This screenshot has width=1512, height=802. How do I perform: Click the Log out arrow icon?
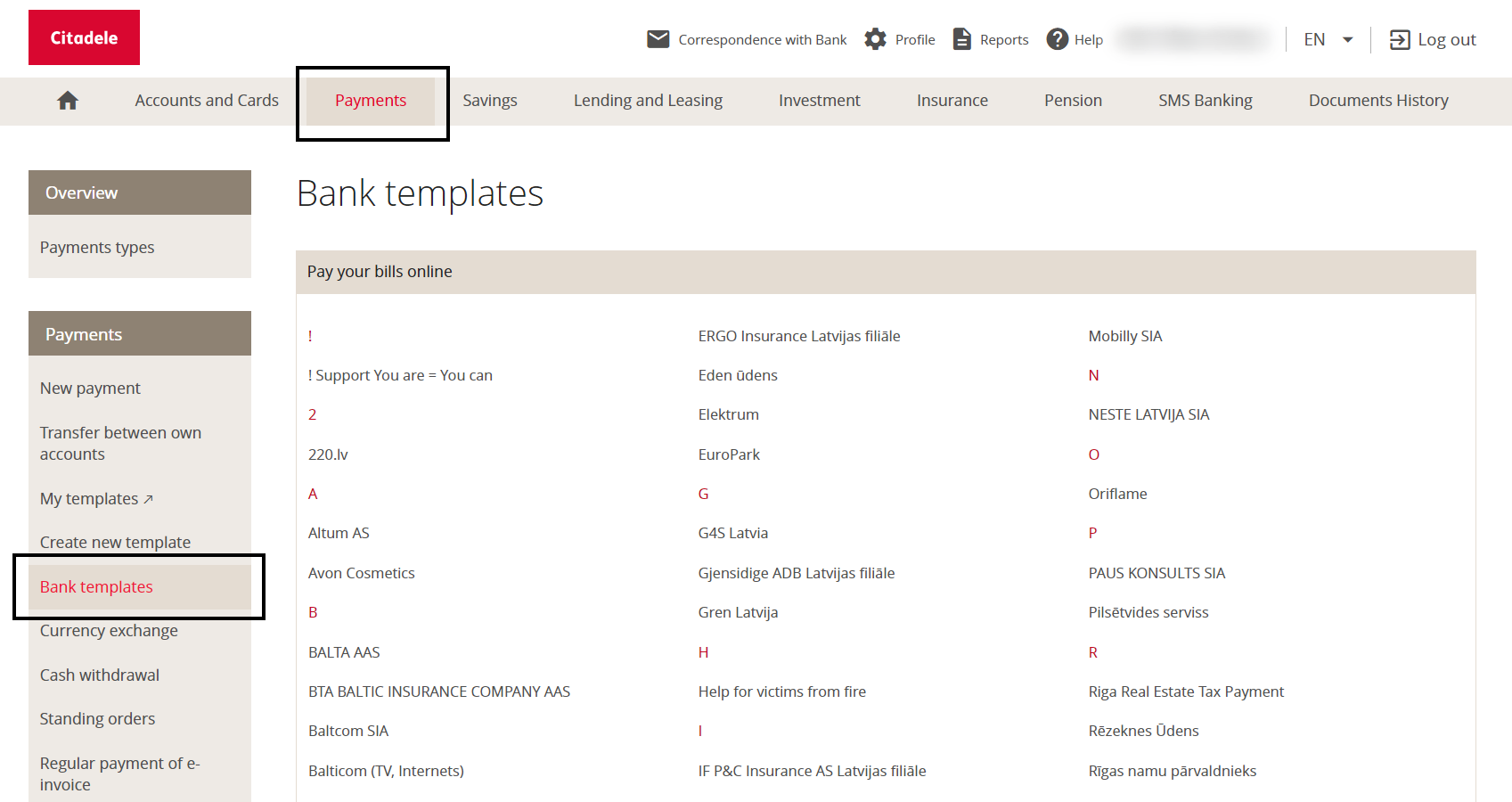pyautogui.click(x=1400, y=39)
